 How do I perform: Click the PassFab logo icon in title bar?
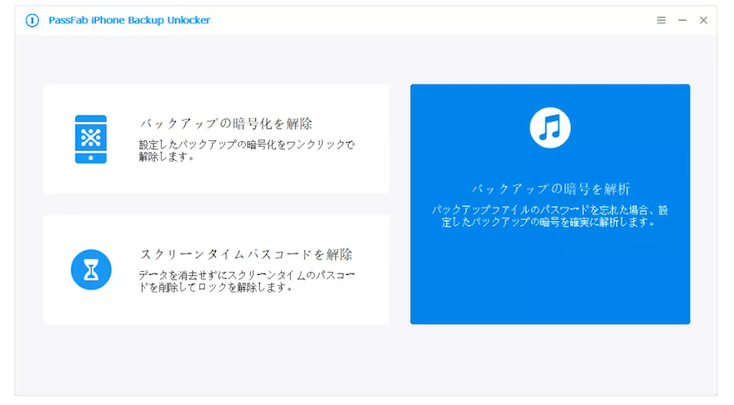click(32, 20)
